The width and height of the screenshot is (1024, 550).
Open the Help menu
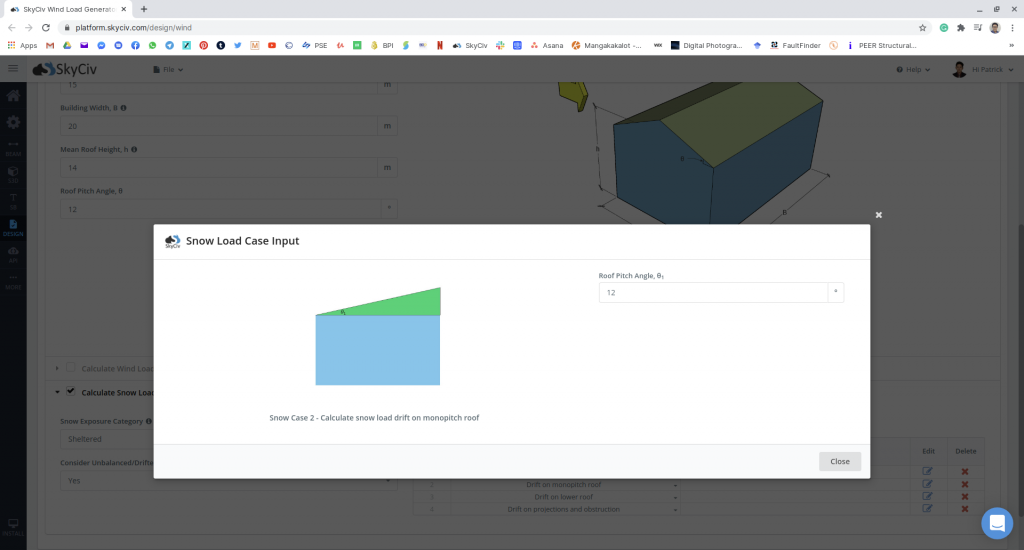914,69
